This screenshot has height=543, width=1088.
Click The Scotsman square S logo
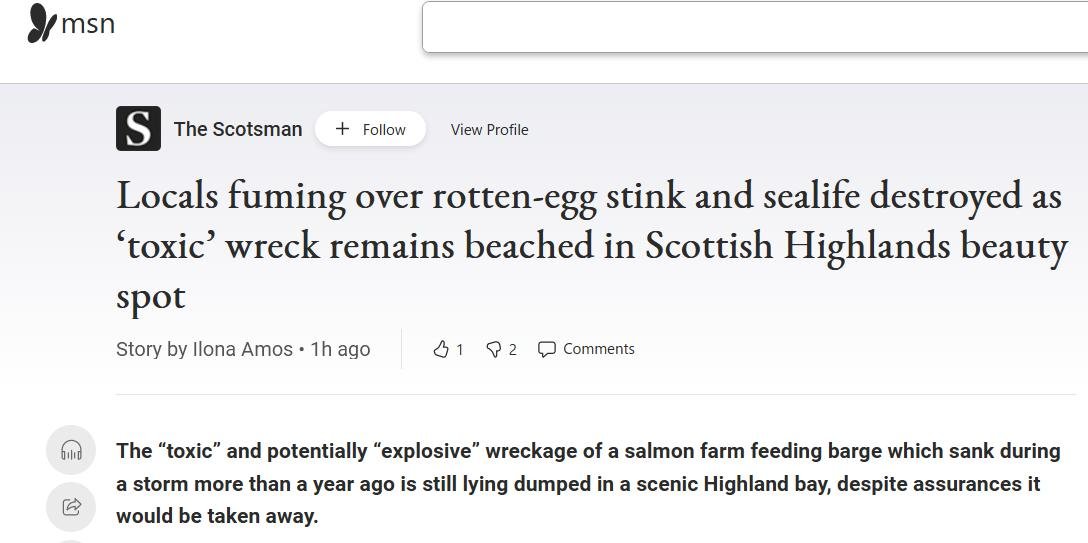138,129
